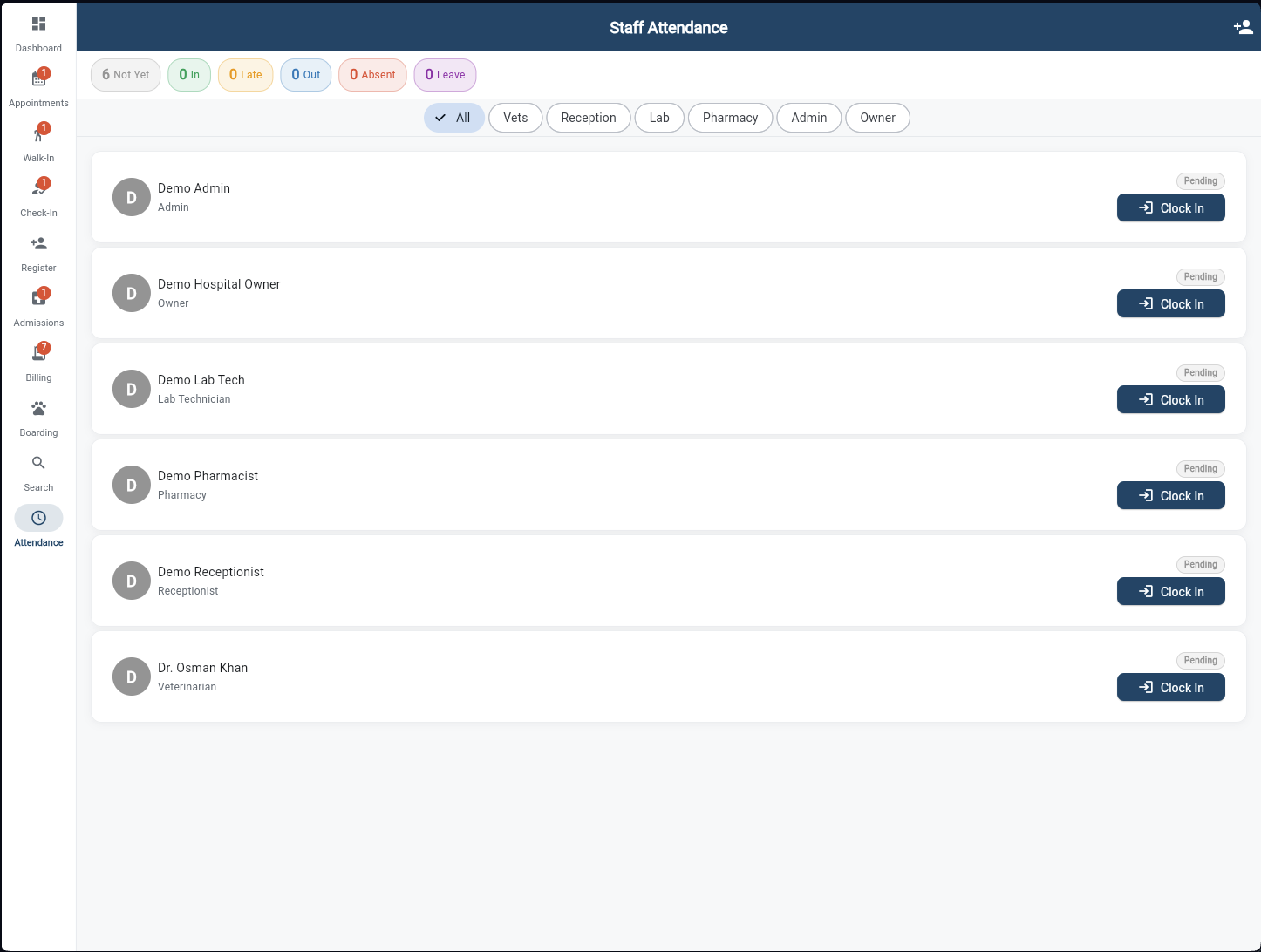Filter staff by Absent status
This screenshot has width=1261, height=952.
point(372,75)
